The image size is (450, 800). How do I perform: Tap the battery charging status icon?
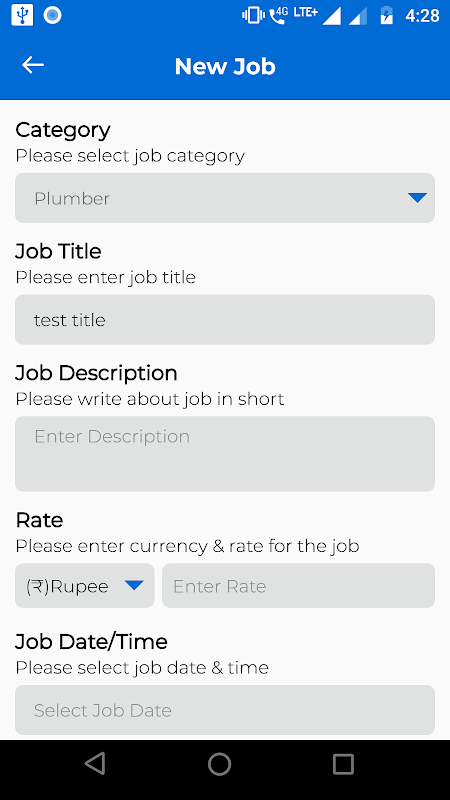point(387,15)
